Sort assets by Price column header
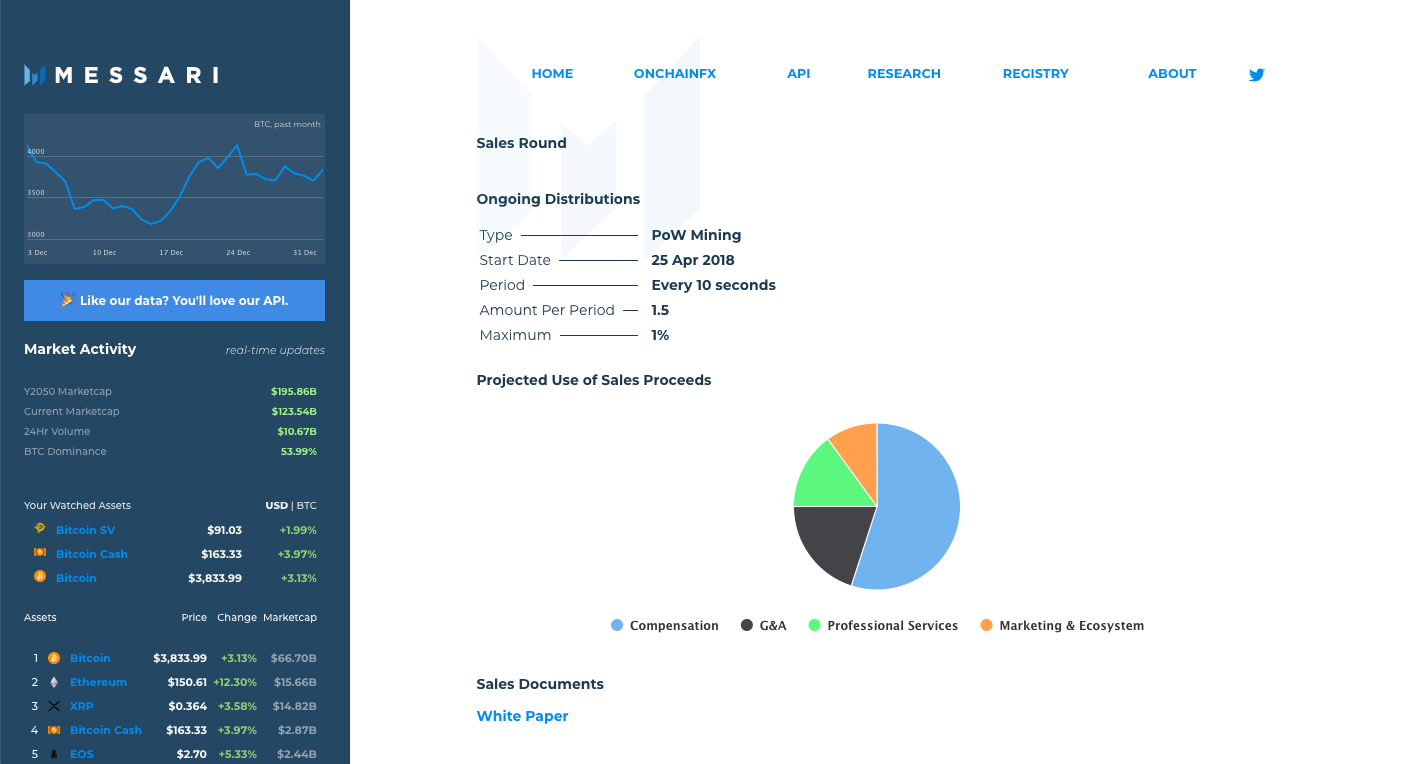Viewport: 1402px width, 764px height. (194, 618)
